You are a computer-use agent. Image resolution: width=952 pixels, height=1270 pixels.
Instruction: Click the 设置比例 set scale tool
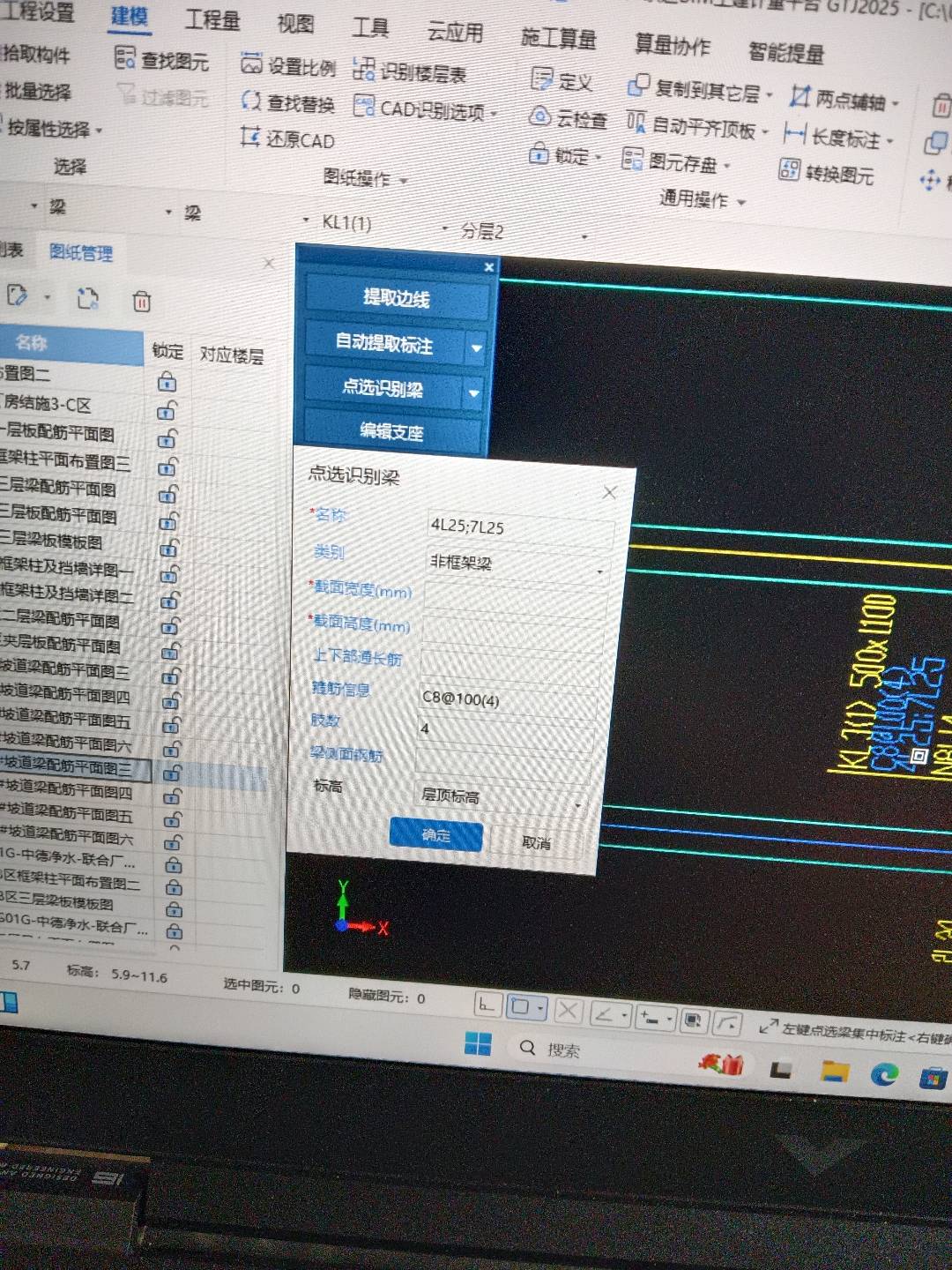point(289,66)
